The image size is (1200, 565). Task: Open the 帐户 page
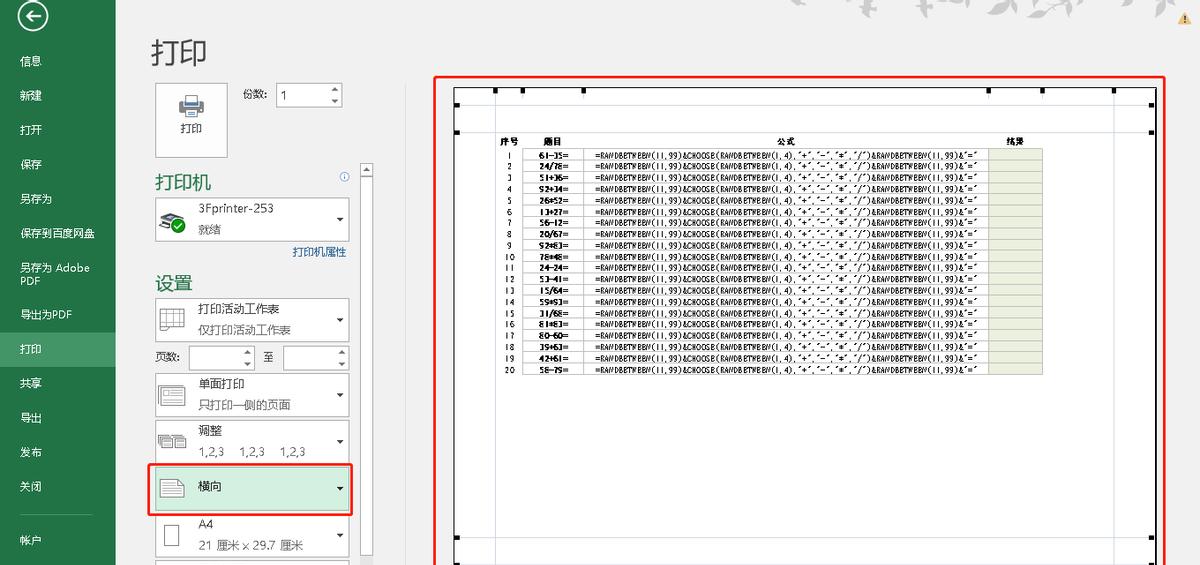tap(31, 540)
